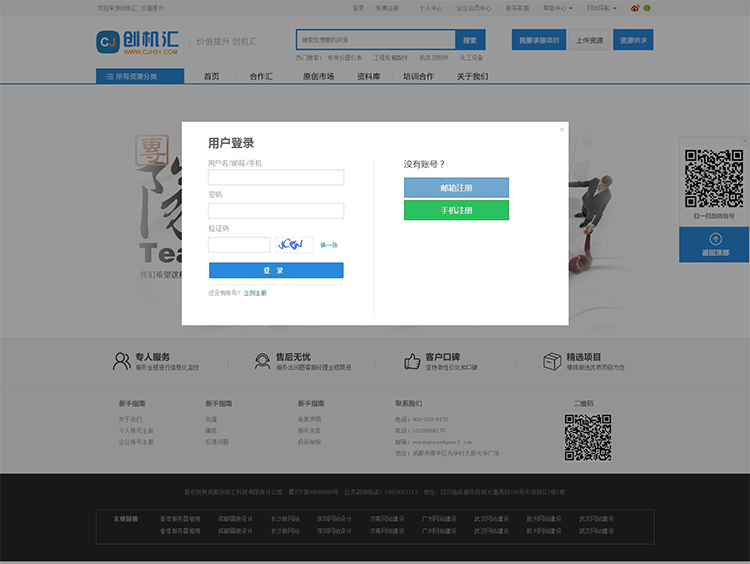750x564 pixels.
Task: Go to the 原创市场 nav tab
Action: point(318,76)
